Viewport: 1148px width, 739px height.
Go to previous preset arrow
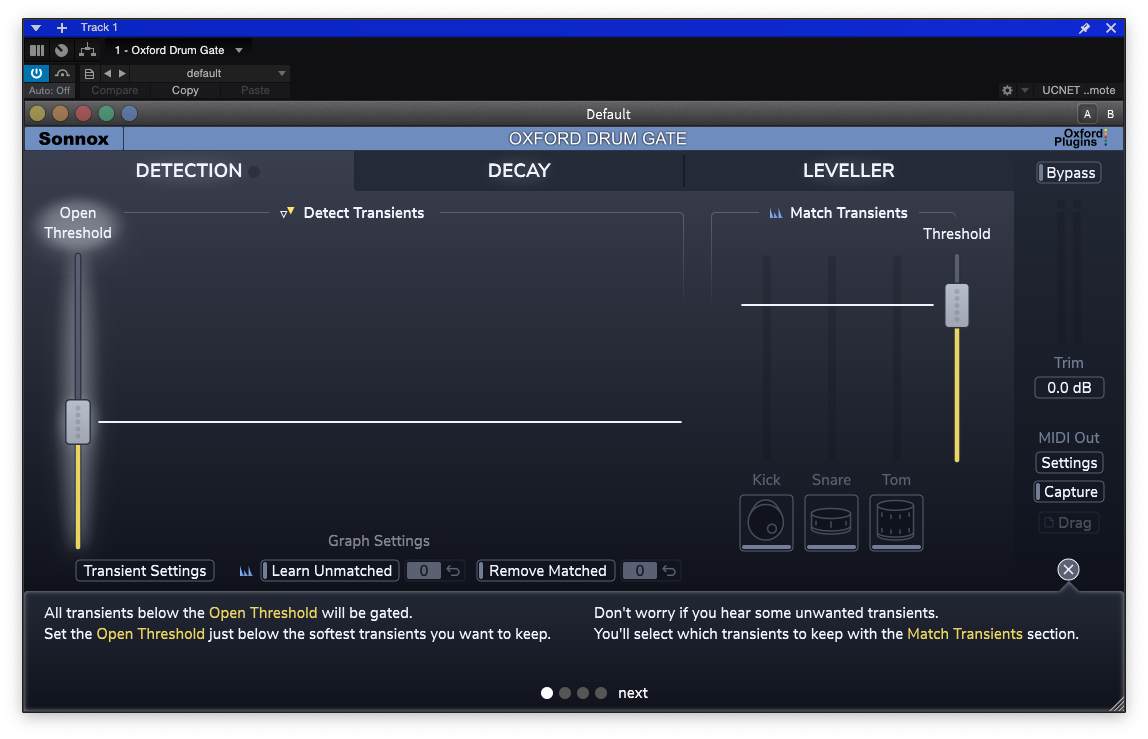pyautogui.click(x=108, y=73)
